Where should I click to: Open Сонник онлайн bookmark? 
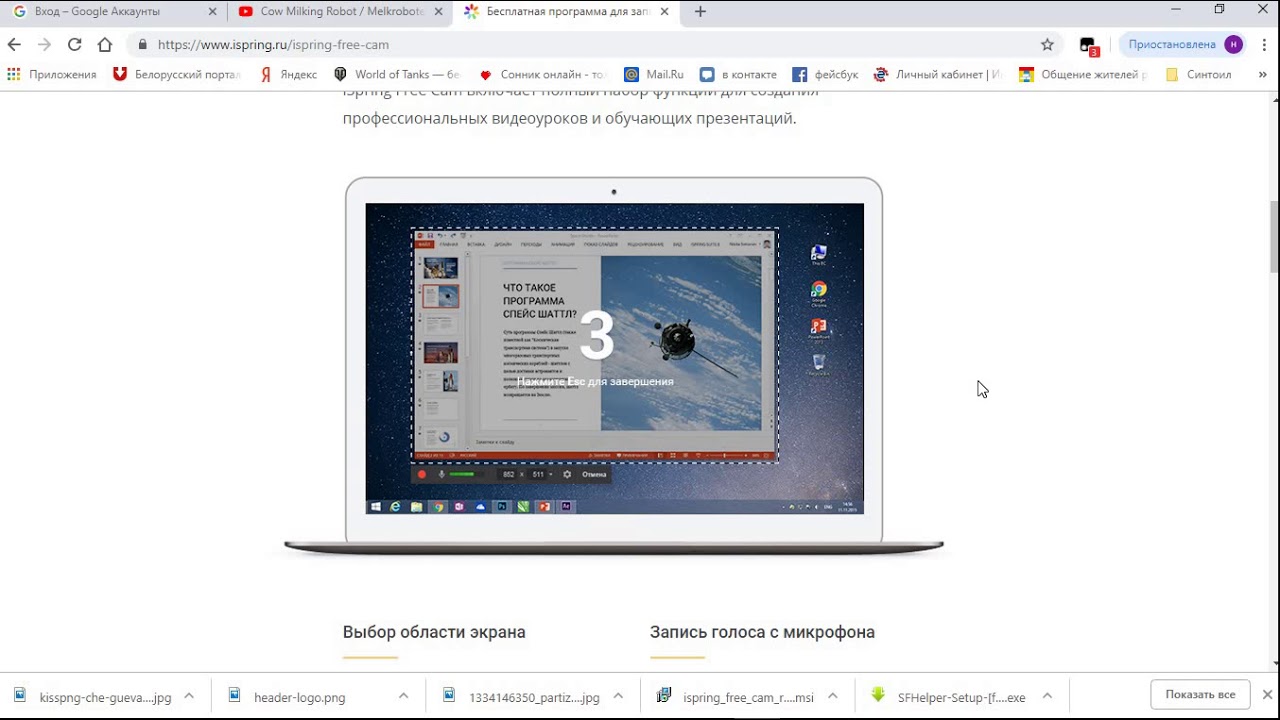543,74
